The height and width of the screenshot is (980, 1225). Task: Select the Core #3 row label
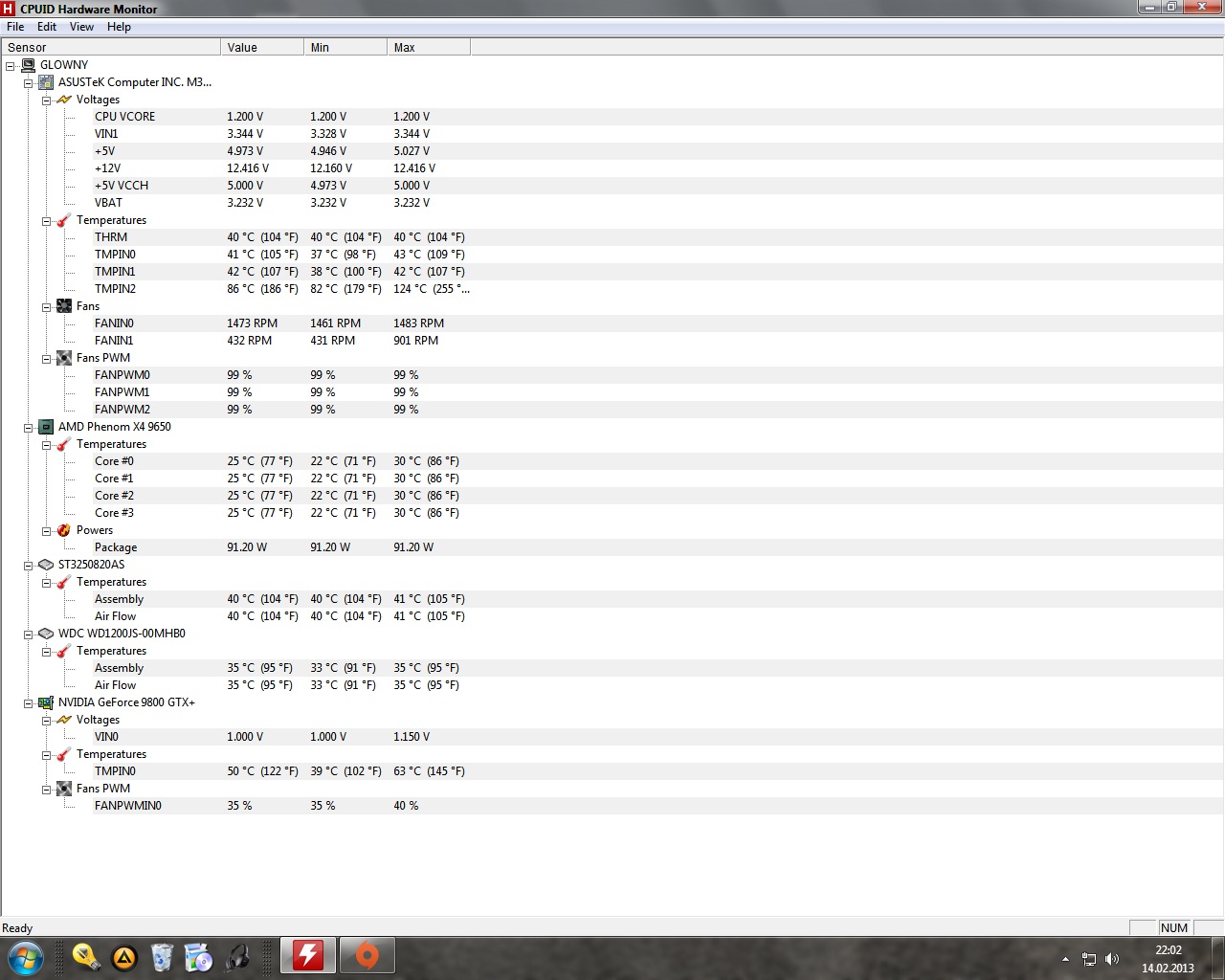coord(114,513)
